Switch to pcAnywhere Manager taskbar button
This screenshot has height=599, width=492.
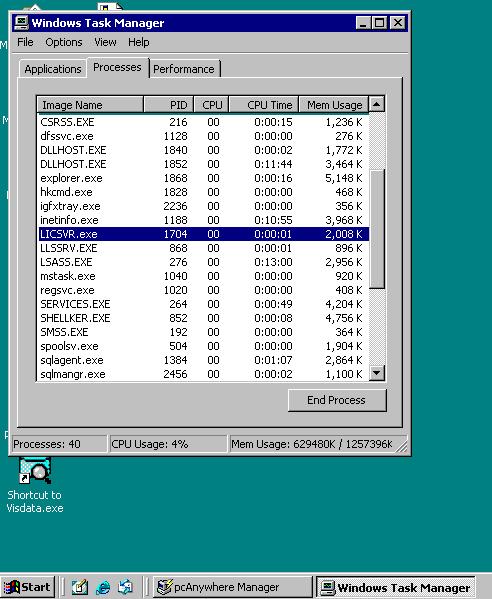click(x=233, y=587)
